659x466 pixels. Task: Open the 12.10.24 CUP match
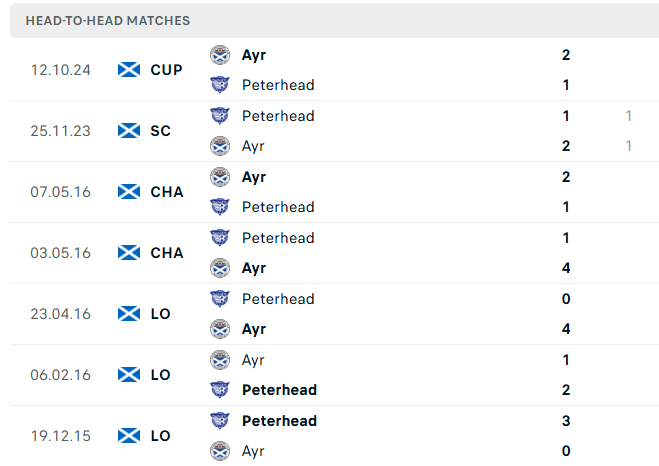point(330,70)
